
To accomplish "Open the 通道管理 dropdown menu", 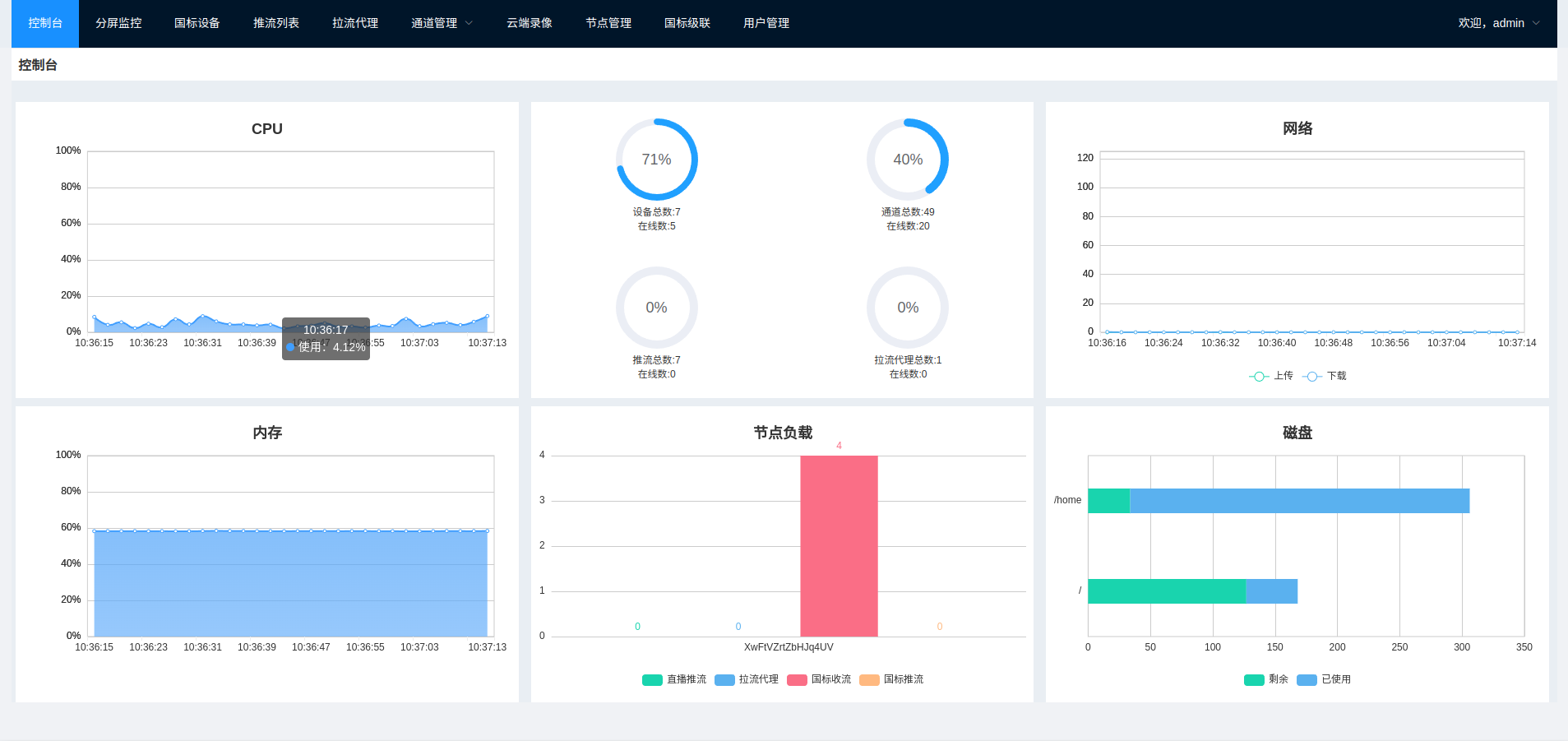I will pos(442,23).
